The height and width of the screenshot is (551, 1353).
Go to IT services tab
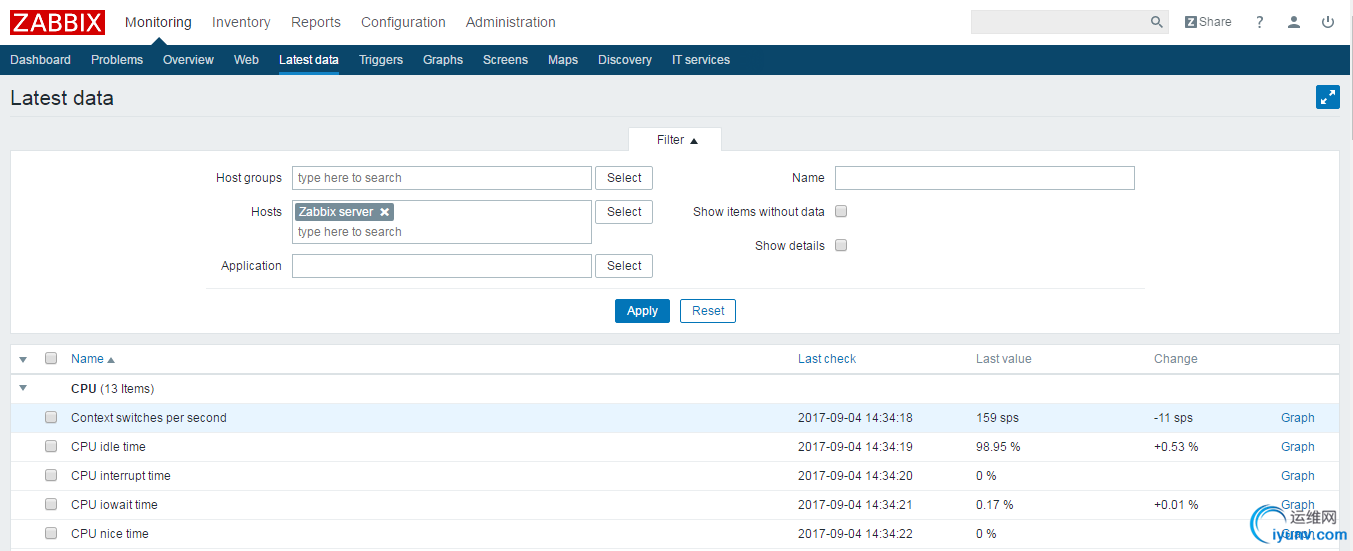tap(701, 60)
